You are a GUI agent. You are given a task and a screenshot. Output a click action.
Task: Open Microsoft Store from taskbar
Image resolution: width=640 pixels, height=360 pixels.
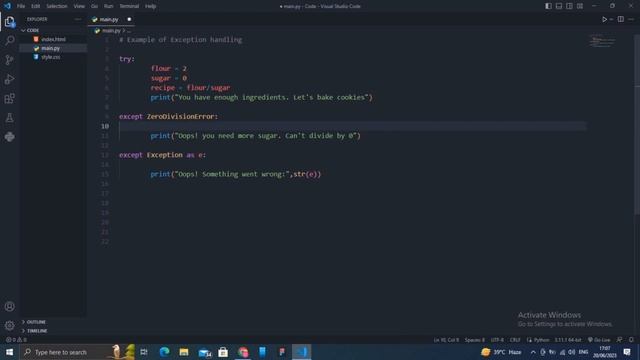(223, 352)
